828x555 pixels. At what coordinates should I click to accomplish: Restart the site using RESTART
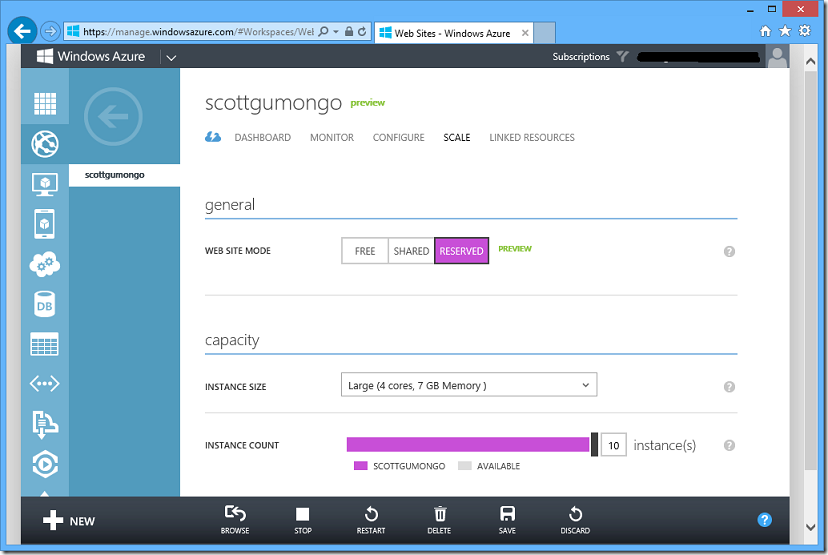371,520
